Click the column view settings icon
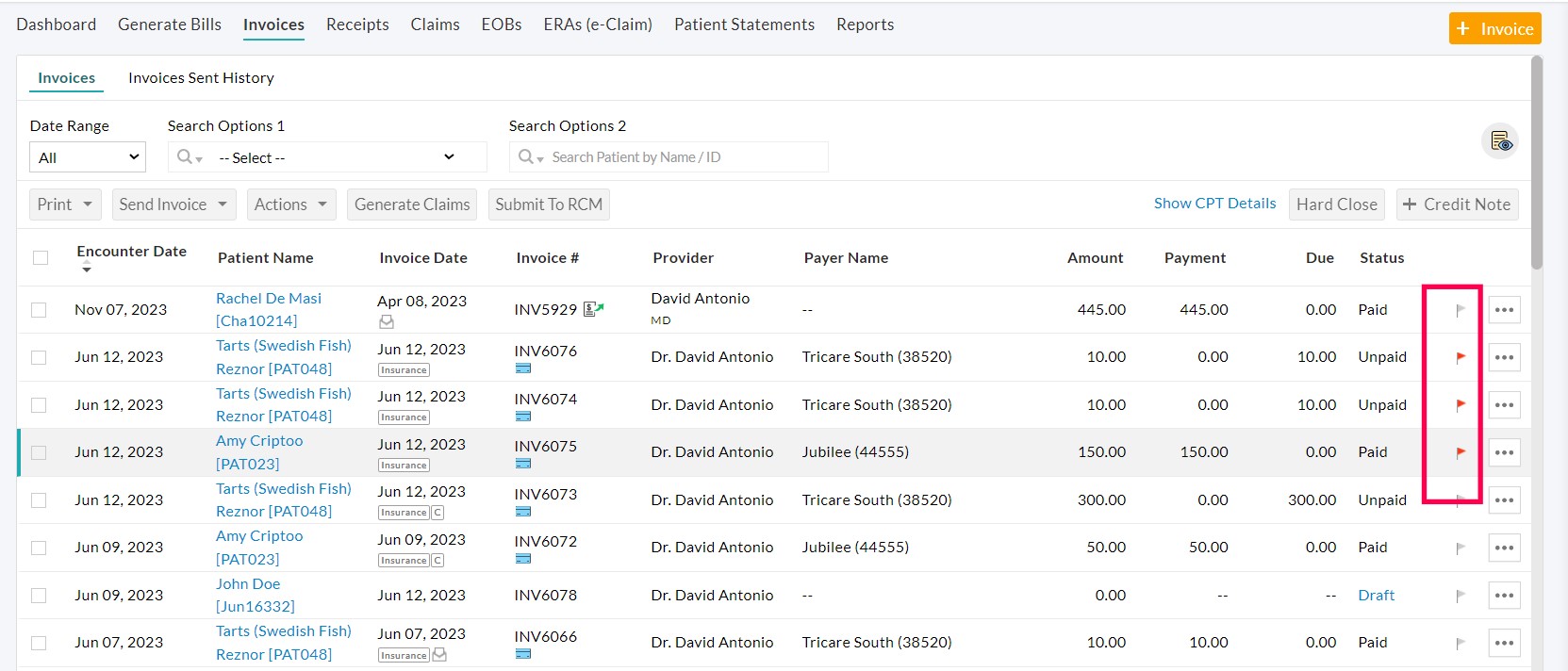Image resolution: width=1568 pixels, height=671 pixels. tap(1500, 142)
